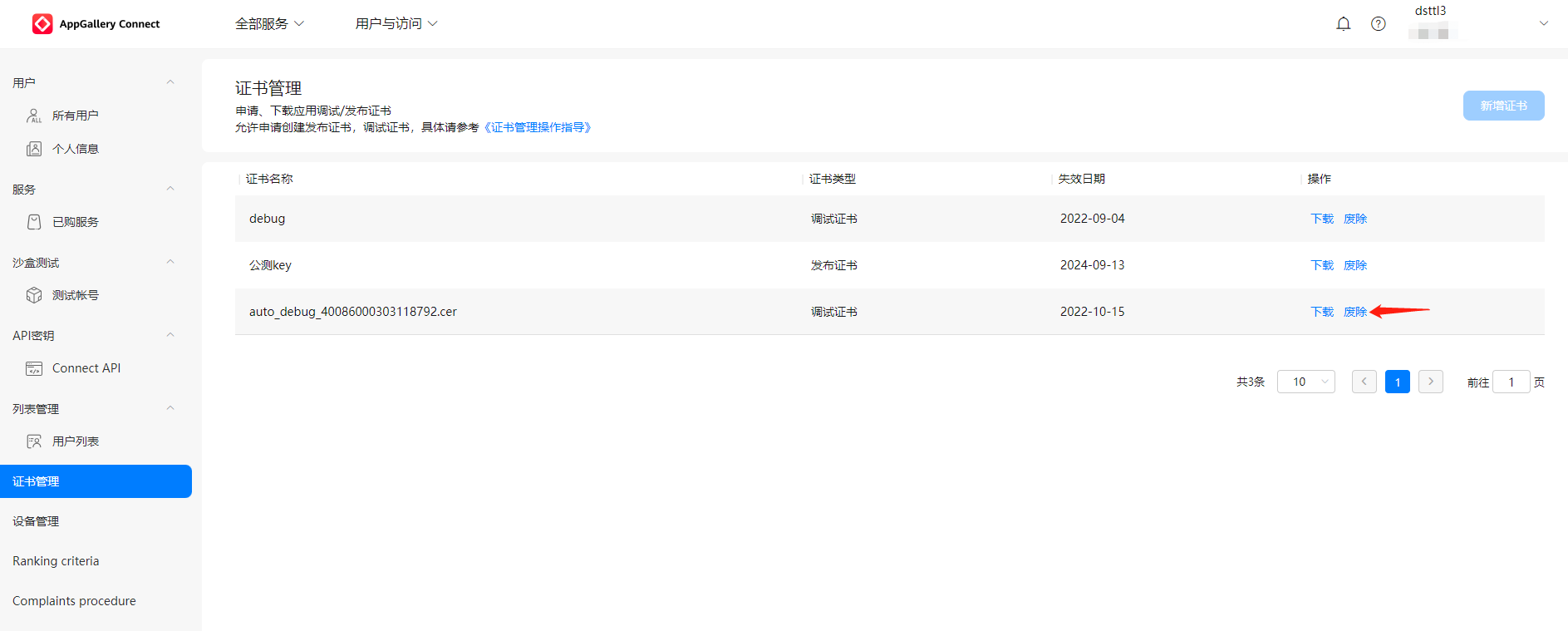
Task: Click the notification bell icon
Action: point(1343,24)
